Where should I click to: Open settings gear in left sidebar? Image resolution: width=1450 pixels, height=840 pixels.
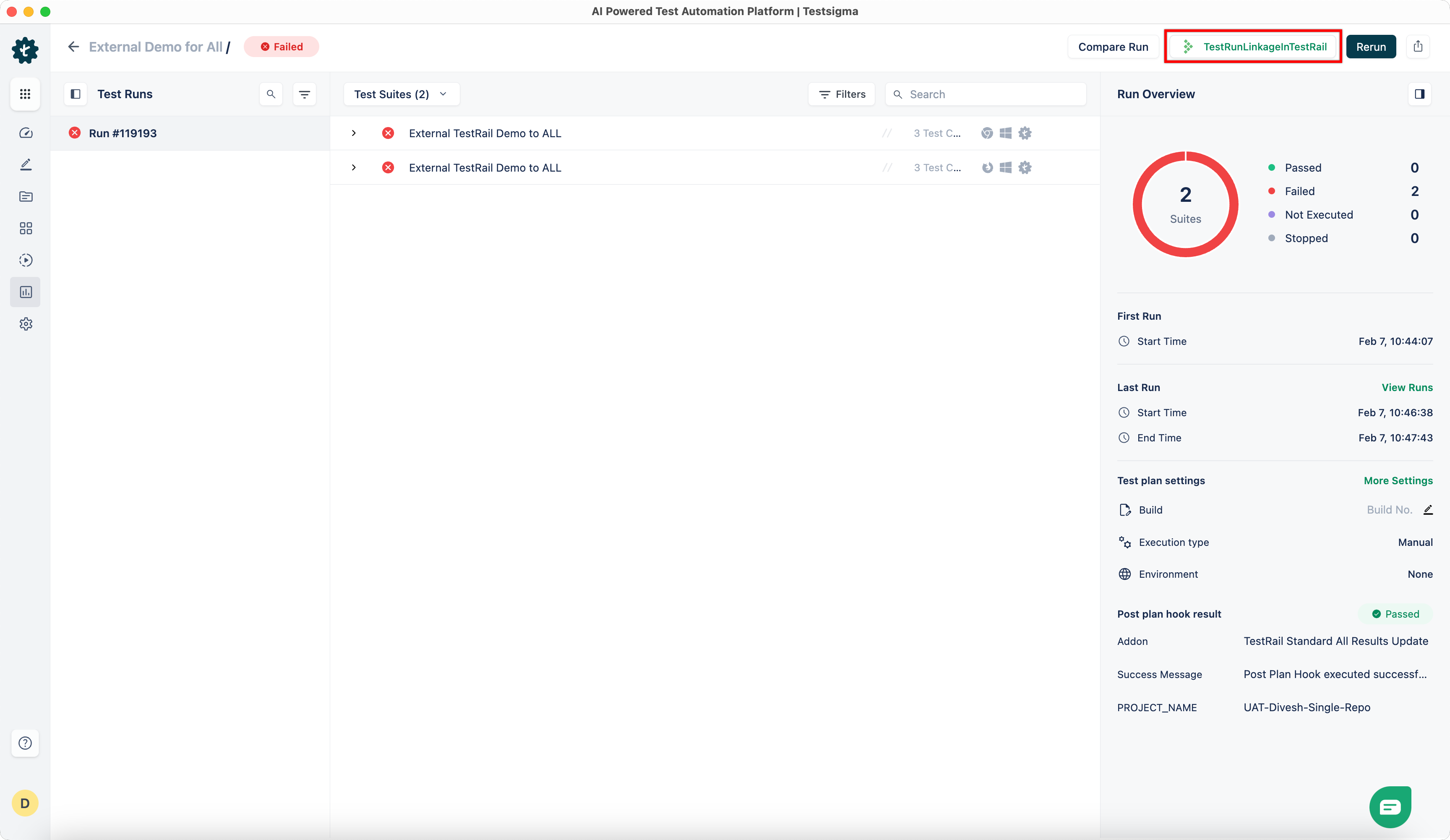pyautogui.click(x=26, y=324)
